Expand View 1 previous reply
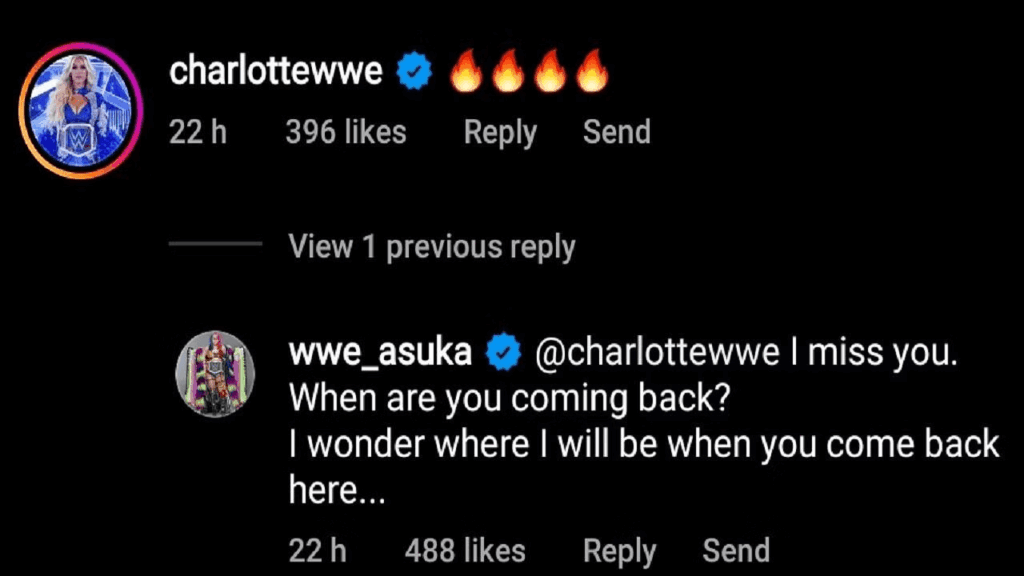The width and height of the screenshot is (1024, 576). [432, 246]
